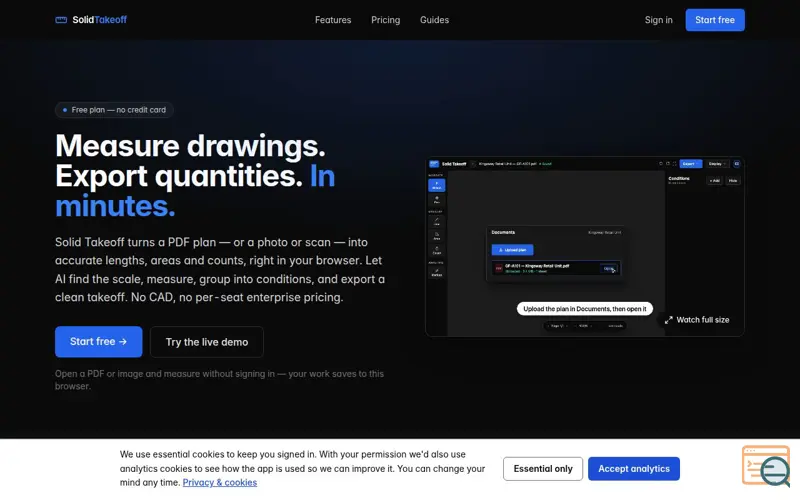Select the Pan tool in demo preview
800x500 pixels.
[x=436, y=199]
